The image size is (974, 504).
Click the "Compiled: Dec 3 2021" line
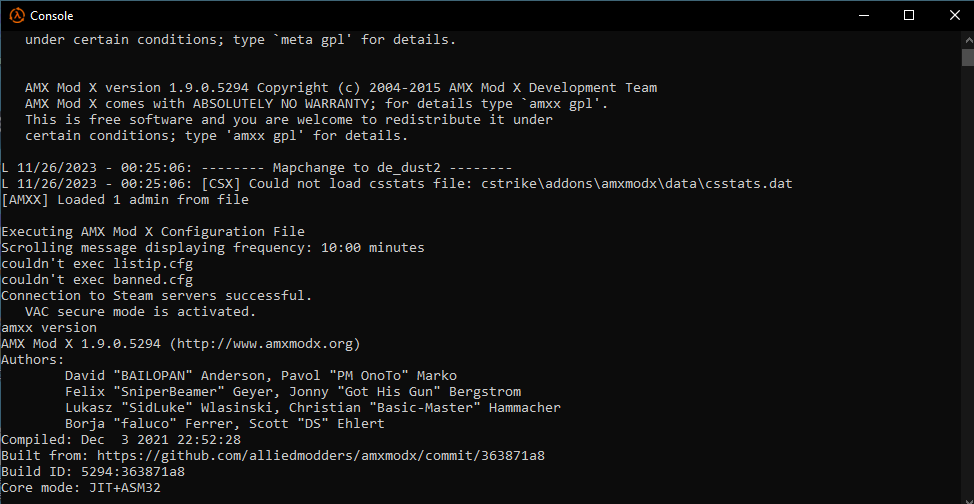(x=121, y=439)
